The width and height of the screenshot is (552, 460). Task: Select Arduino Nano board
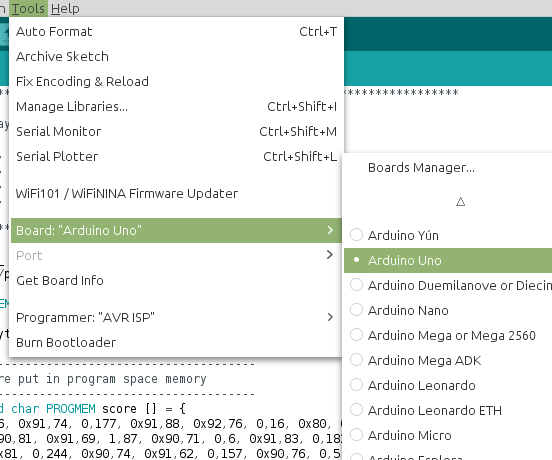448,310
